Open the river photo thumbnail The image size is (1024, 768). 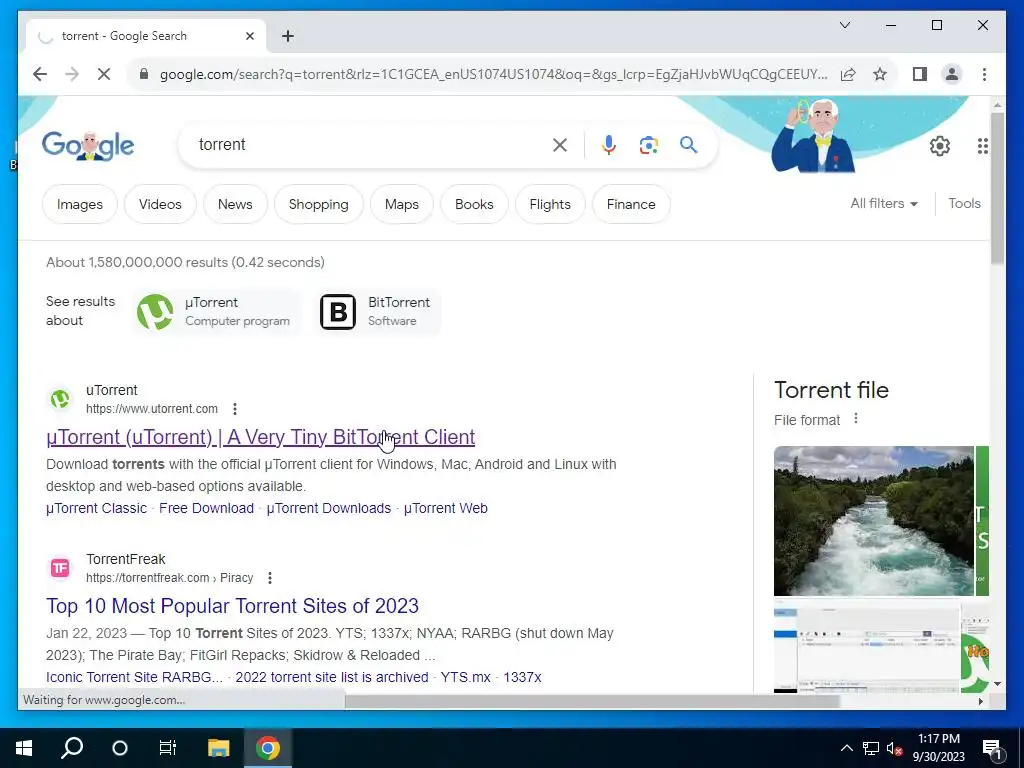pyautogui.click(x=874, y=521)
